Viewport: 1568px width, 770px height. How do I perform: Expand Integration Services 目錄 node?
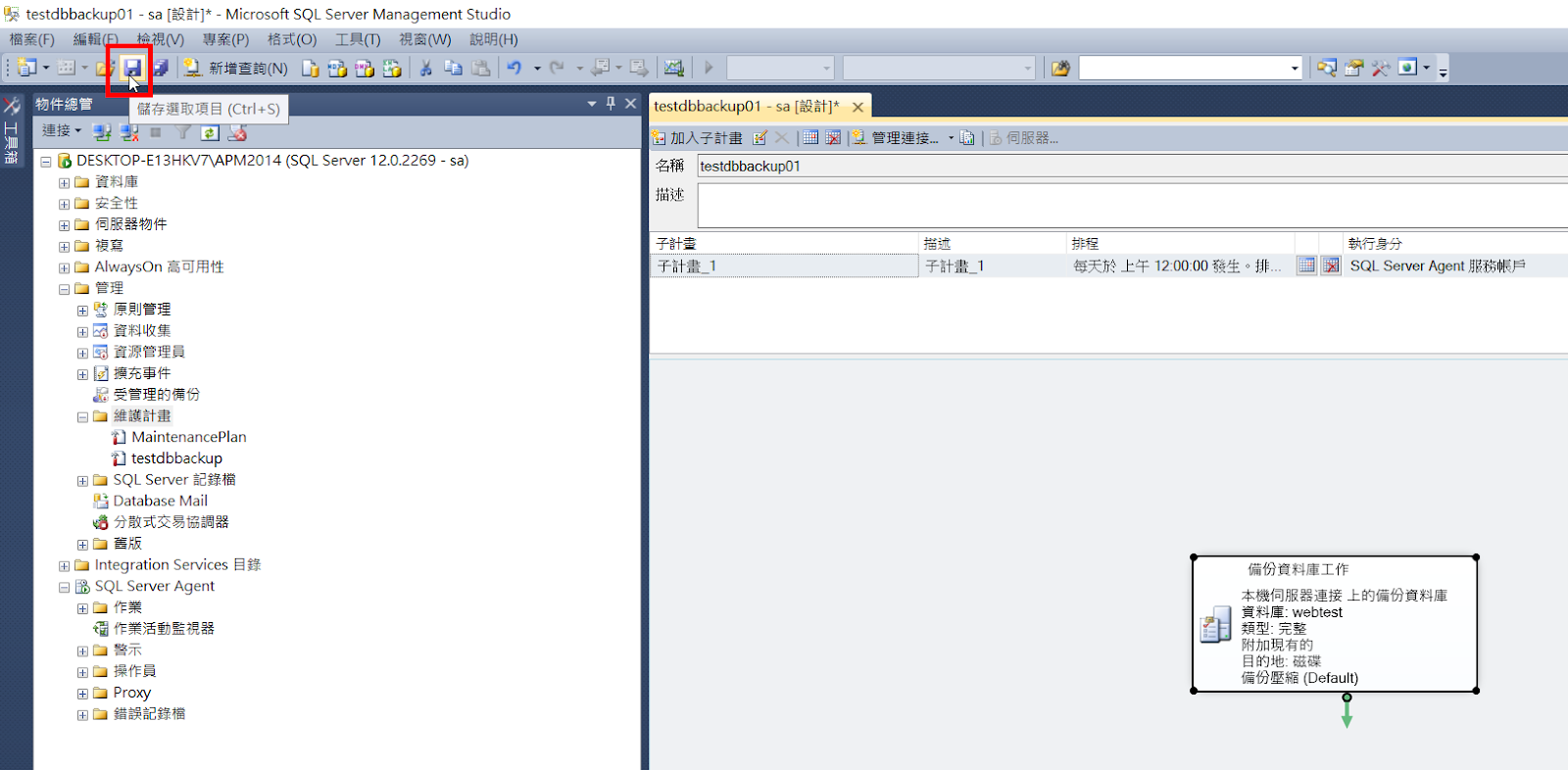coord(64,565)
